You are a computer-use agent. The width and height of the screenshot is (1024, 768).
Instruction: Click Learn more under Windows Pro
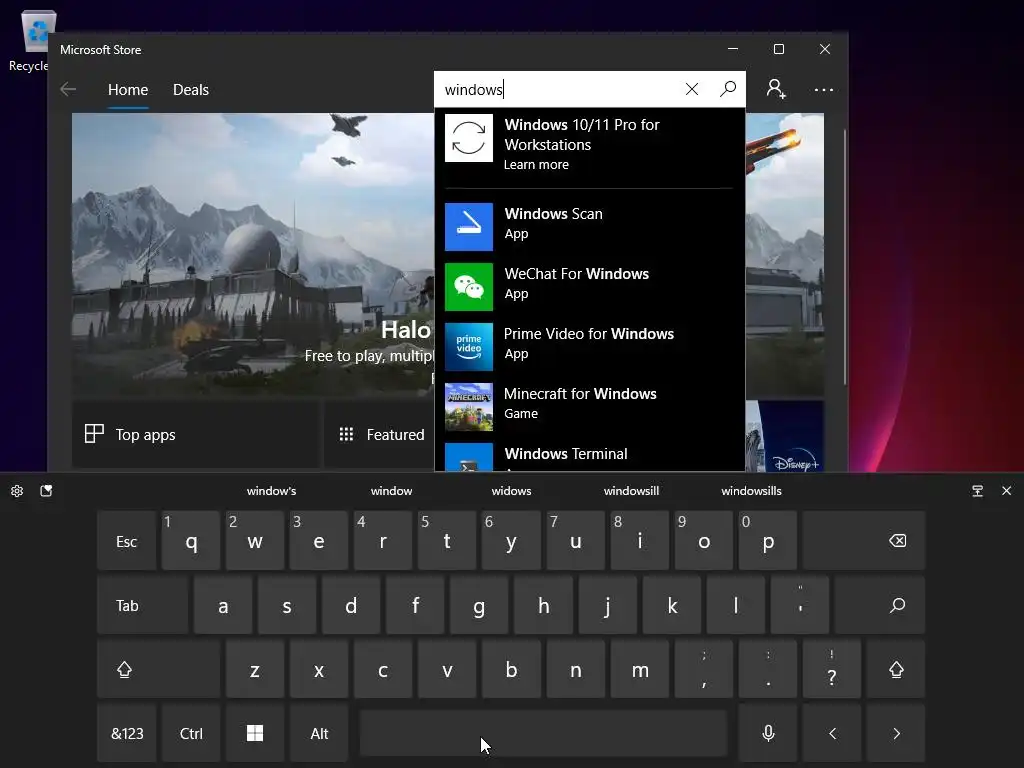(536, 165)
